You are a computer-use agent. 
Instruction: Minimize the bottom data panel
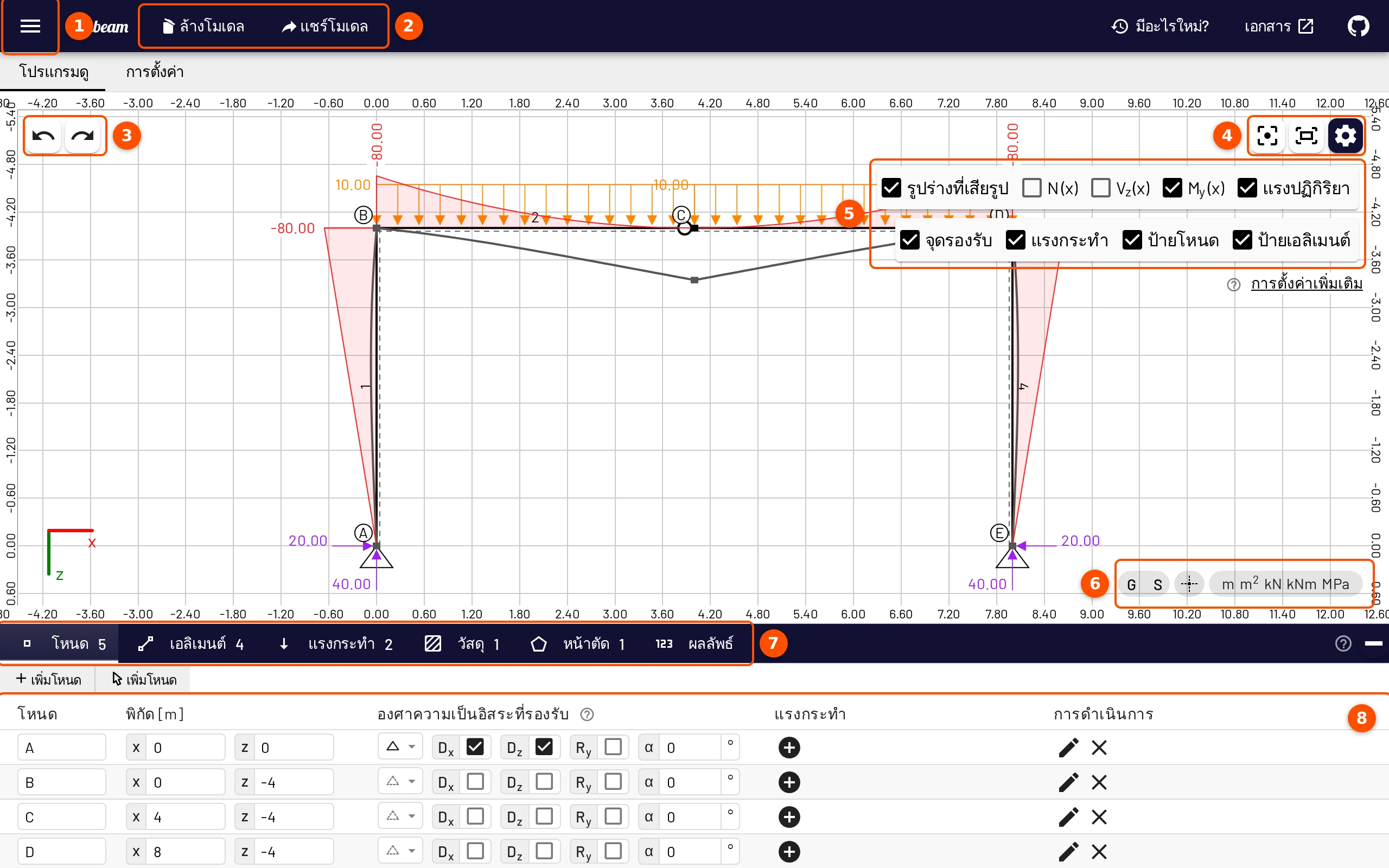tap(1373, 643)
